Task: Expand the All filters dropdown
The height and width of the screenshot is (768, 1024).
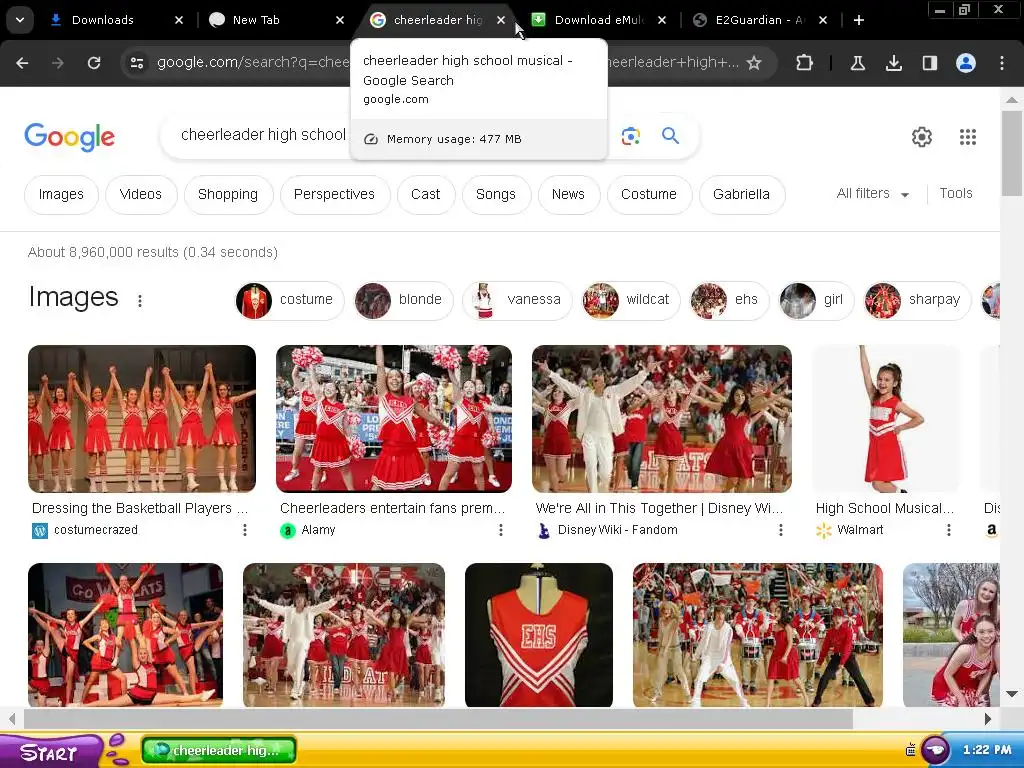Action: [872, 193]
